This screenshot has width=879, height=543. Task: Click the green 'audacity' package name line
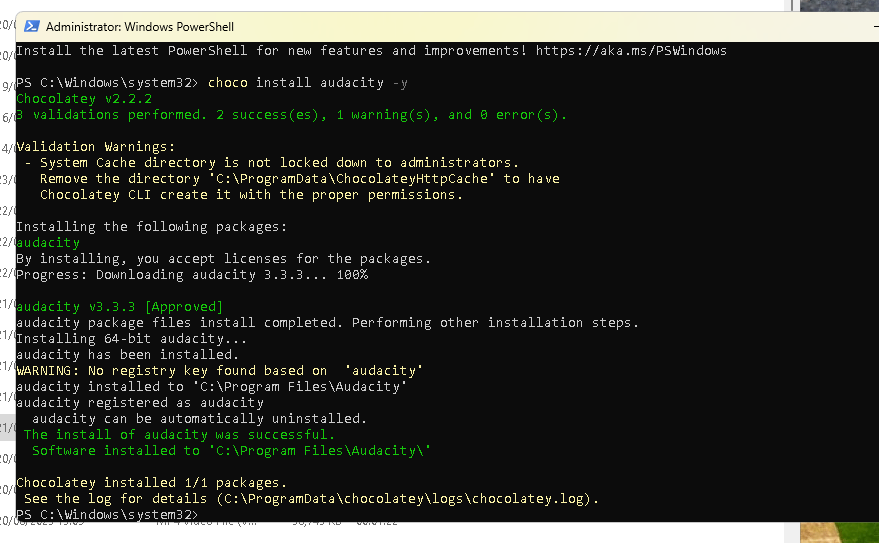coord(48,243)
